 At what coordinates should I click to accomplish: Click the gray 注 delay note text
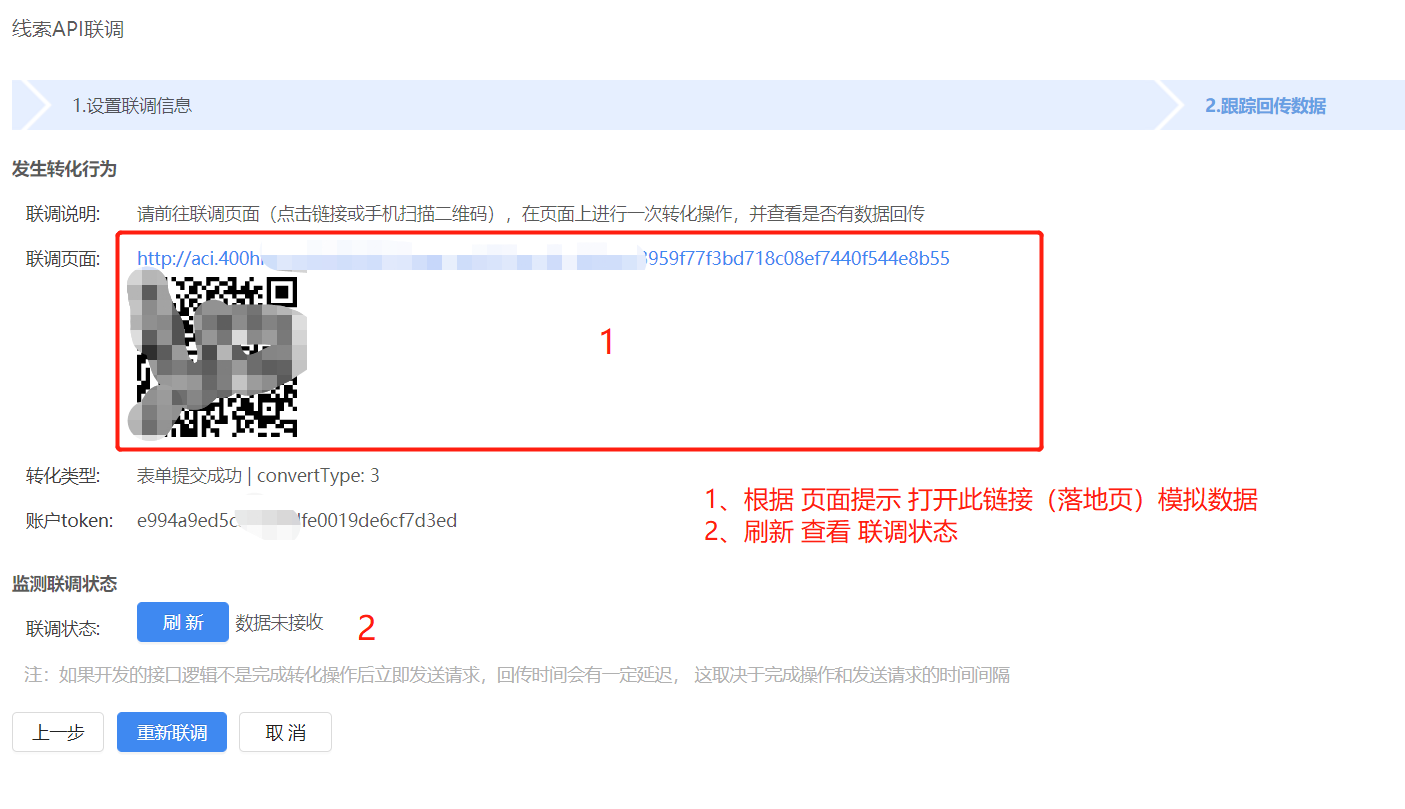(x=517, y=675)
